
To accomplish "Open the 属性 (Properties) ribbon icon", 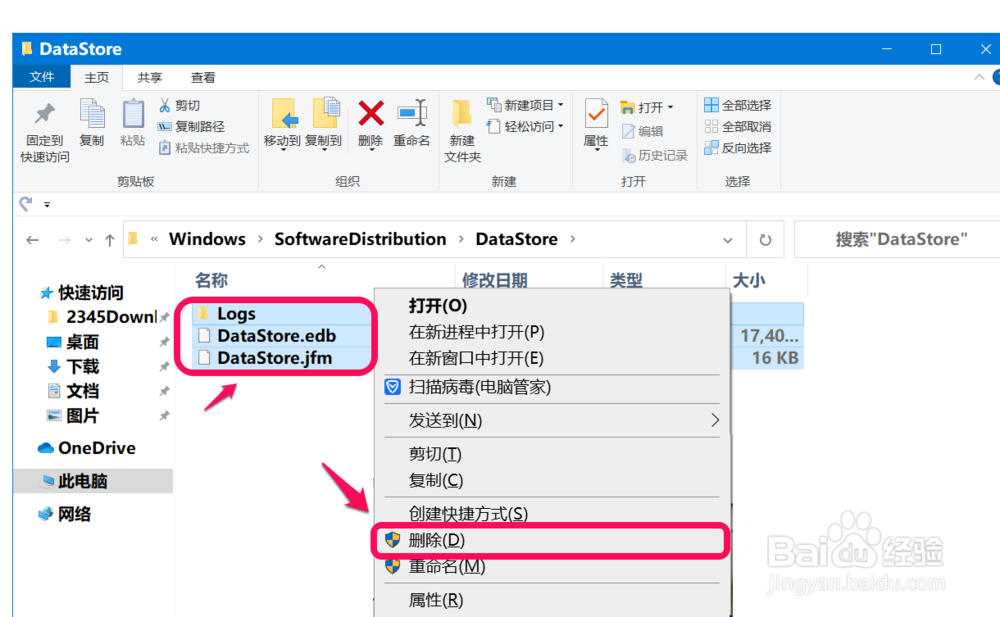I will pos(595,120).
